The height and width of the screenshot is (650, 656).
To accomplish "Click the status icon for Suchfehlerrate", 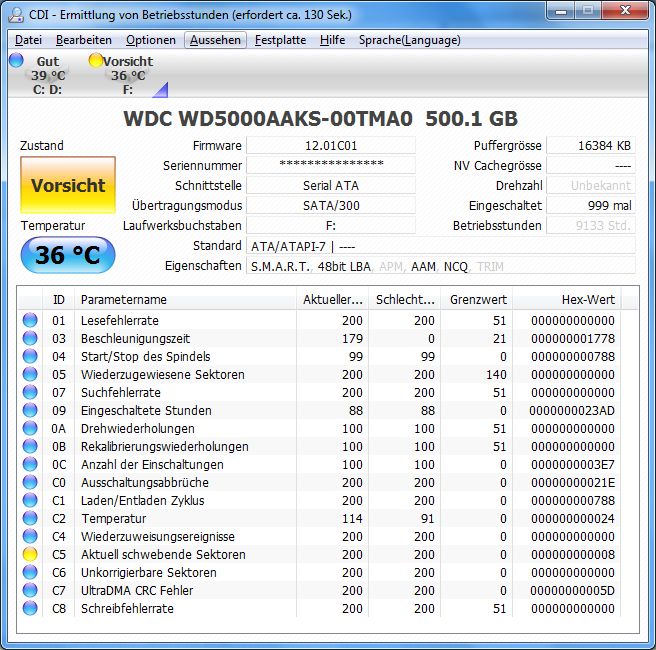I will (x=30, y=392).
